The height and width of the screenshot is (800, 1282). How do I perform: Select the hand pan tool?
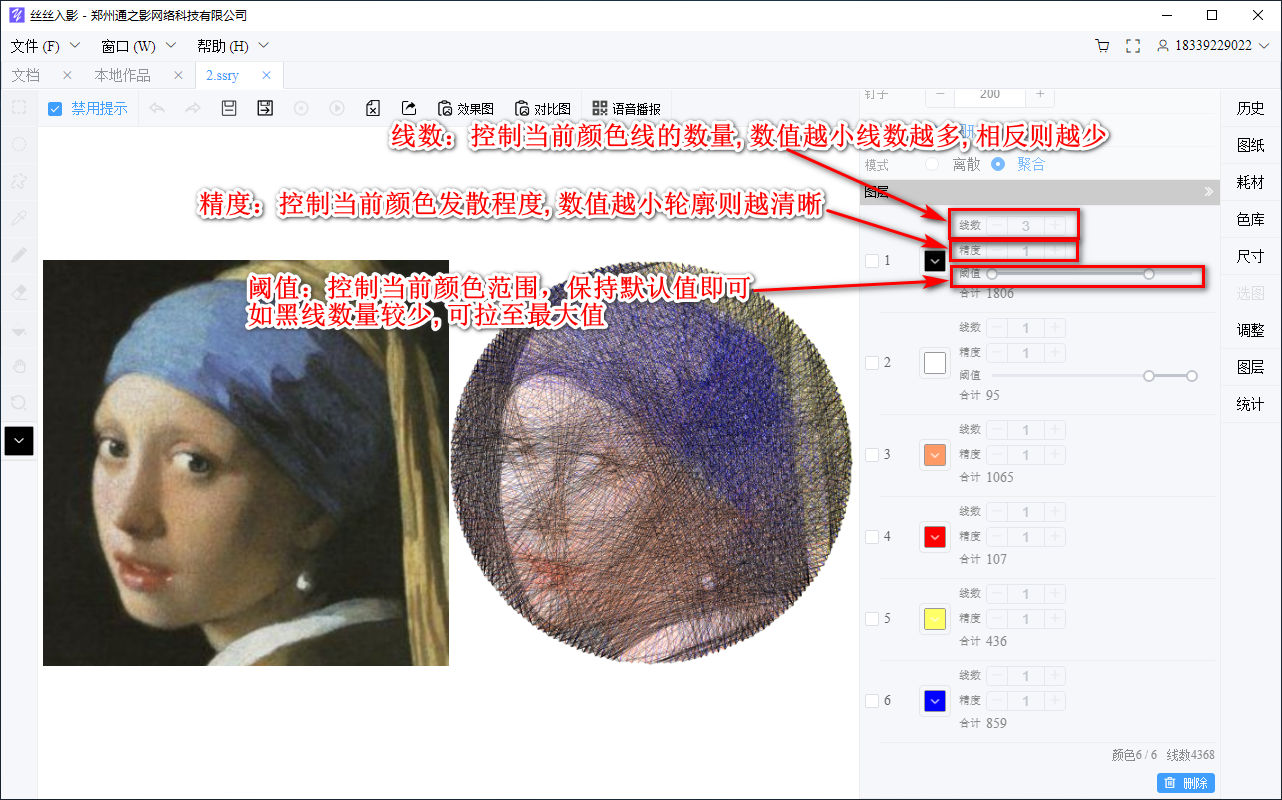click(x=20, y=366)
